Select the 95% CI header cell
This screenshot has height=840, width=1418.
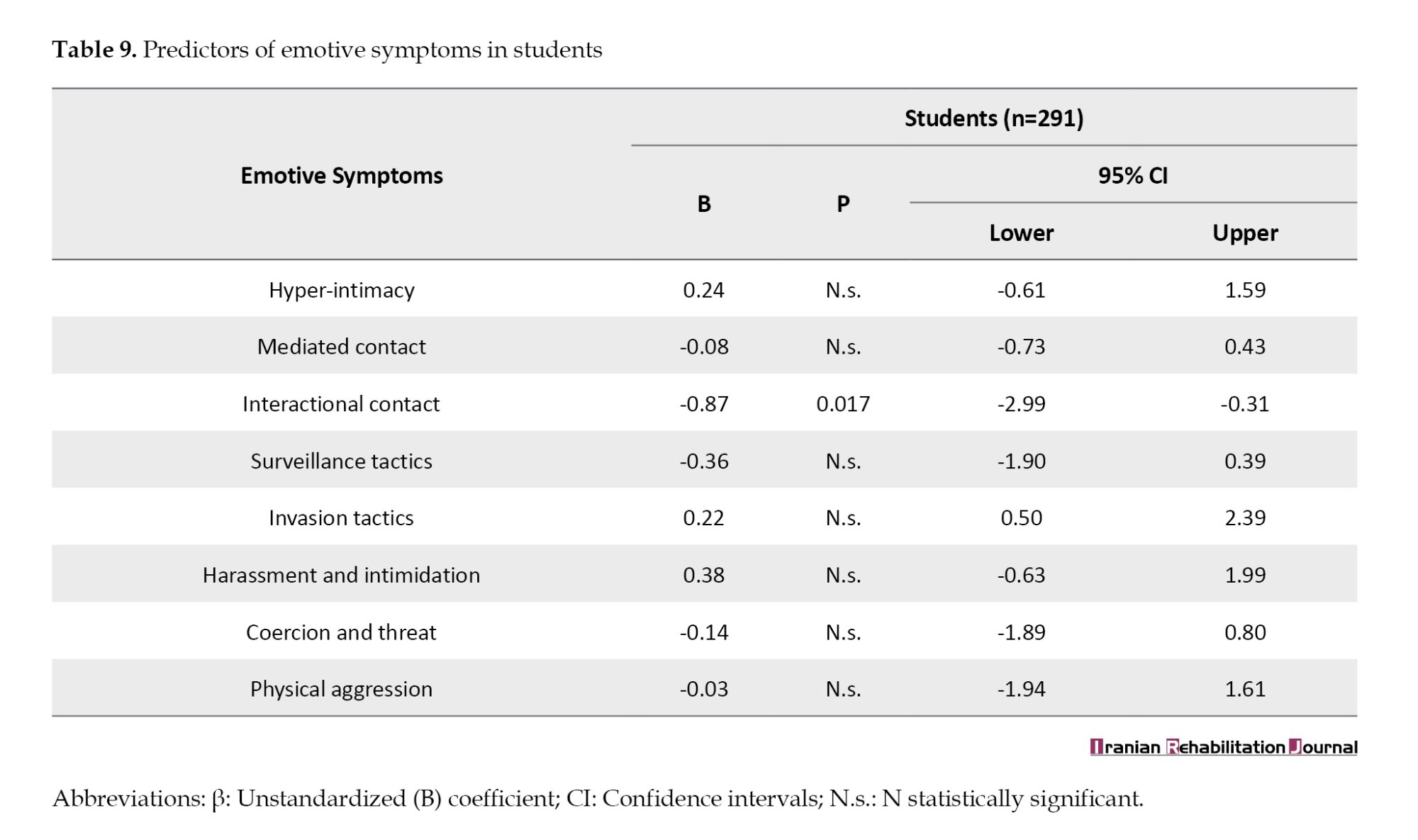click(1132, 175)
